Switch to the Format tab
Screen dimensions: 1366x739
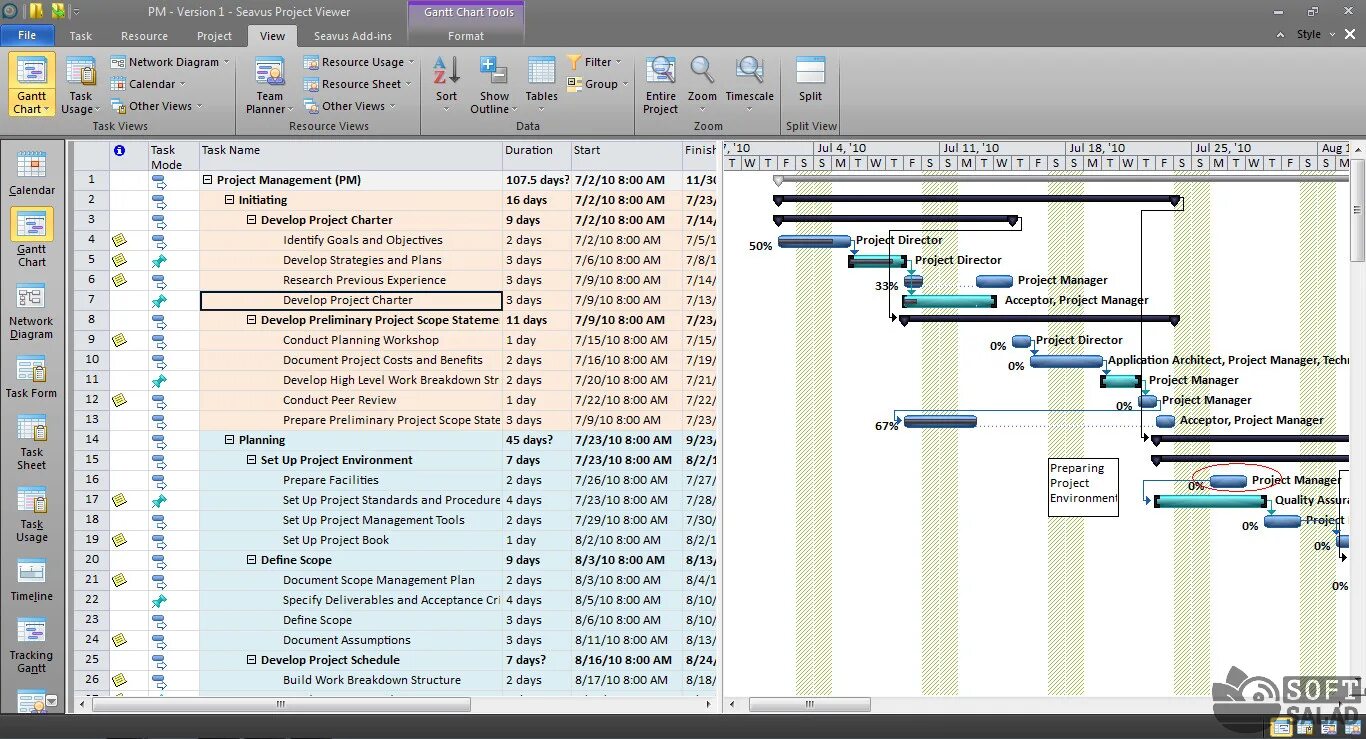(466, 36)
